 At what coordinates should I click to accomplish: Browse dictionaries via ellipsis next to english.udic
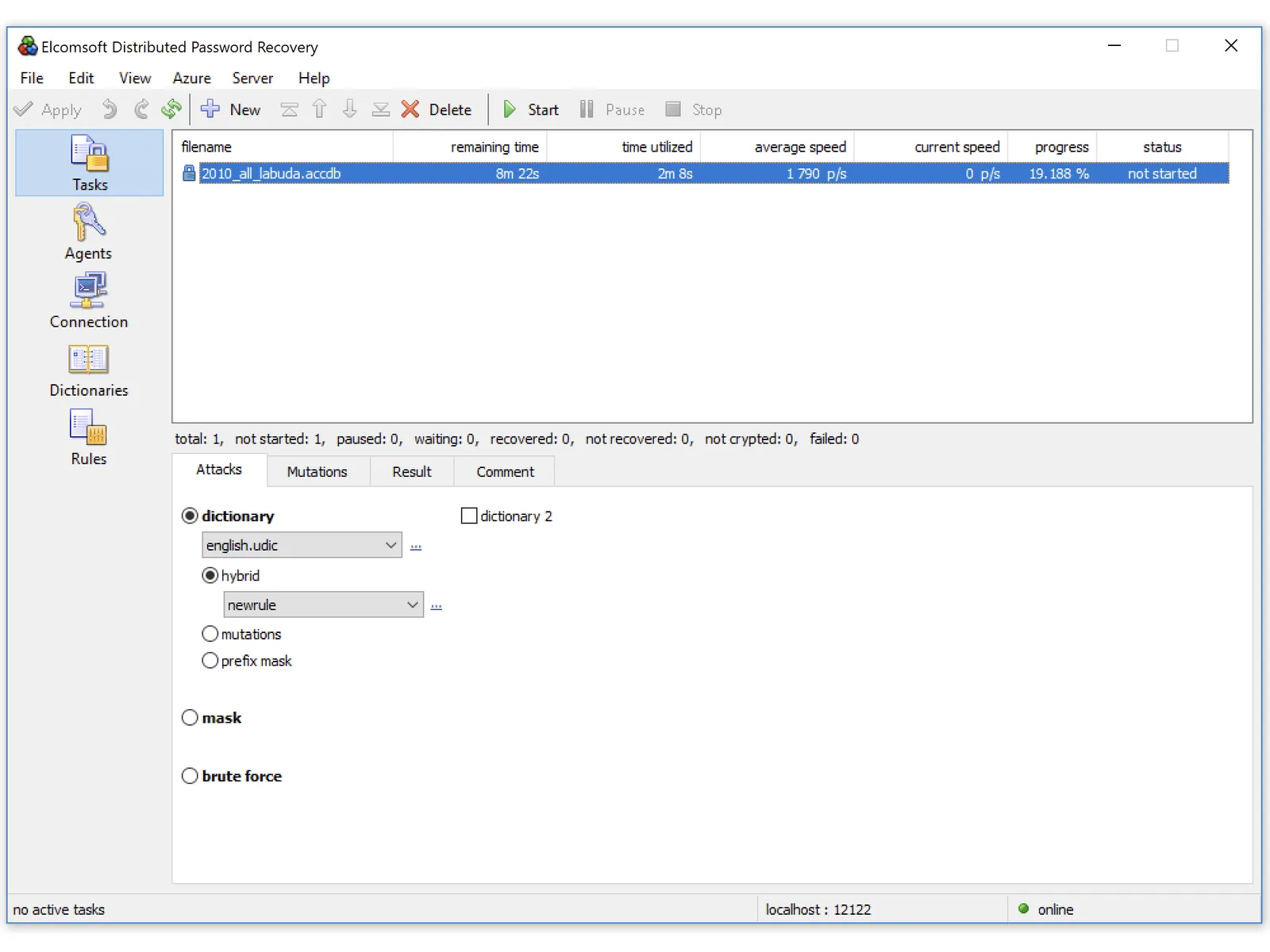416,547
